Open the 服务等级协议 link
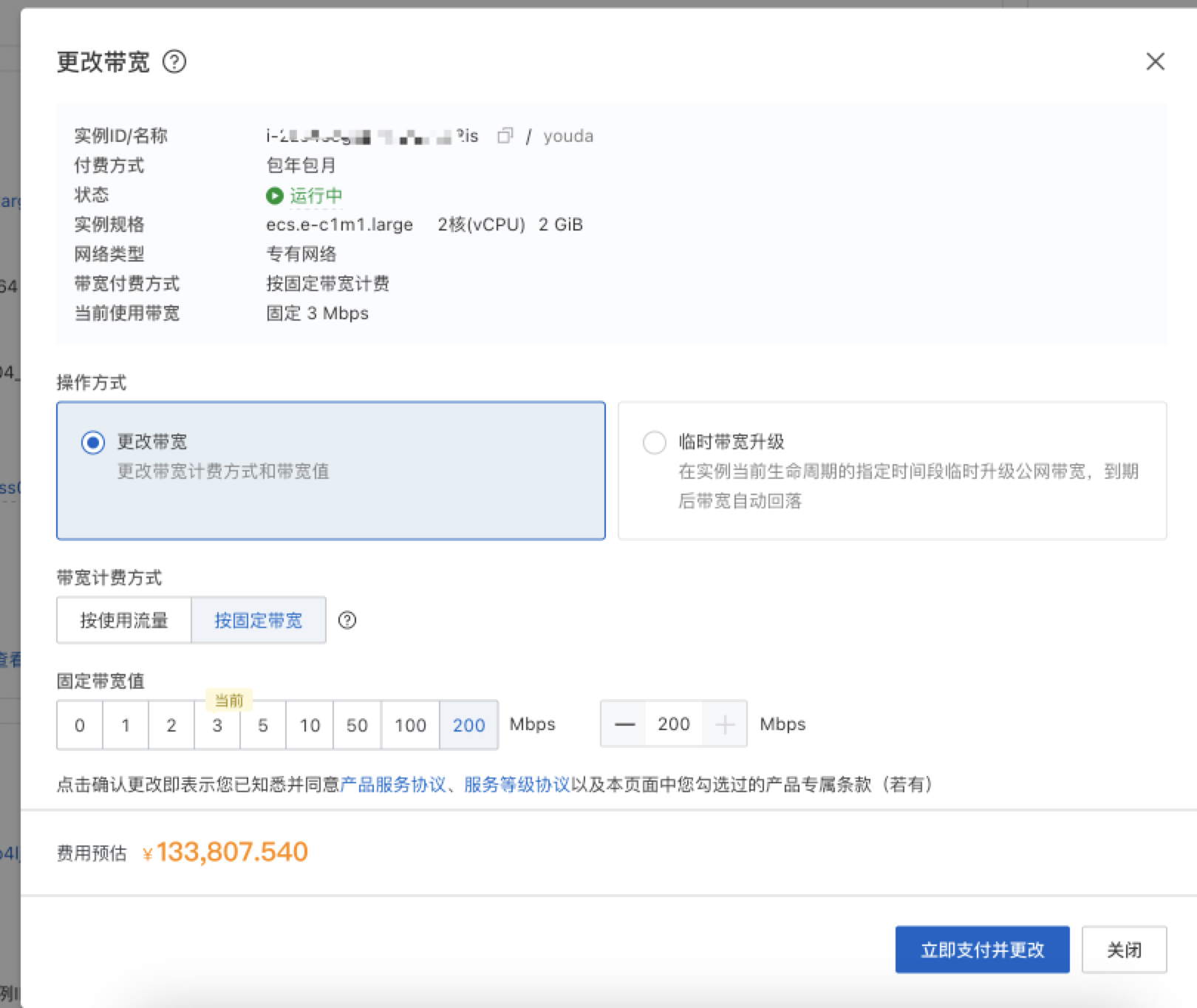Image resolution: width=1197 pixels, height=1008 pixels. [516, 784]
